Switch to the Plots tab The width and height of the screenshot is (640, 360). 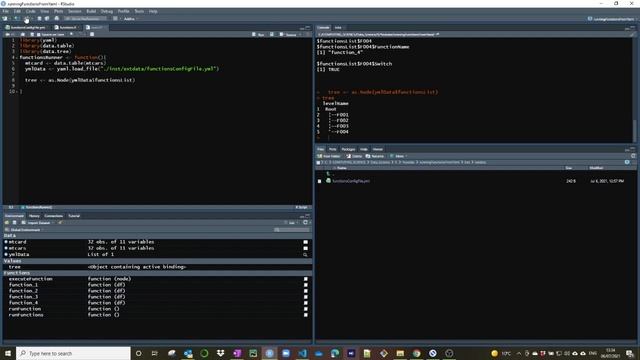[x=333, y=149]
